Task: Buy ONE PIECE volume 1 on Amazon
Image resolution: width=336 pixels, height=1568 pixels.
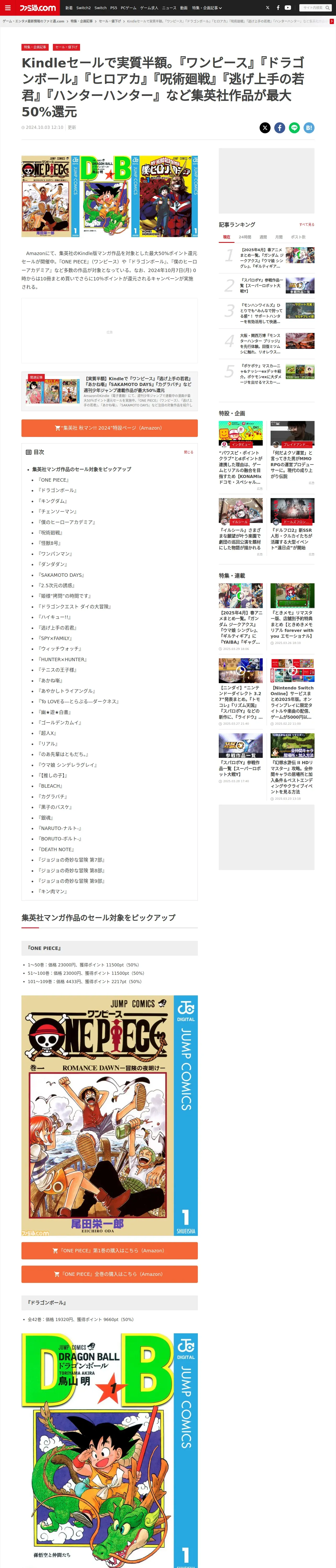Action: [109, 1250]
